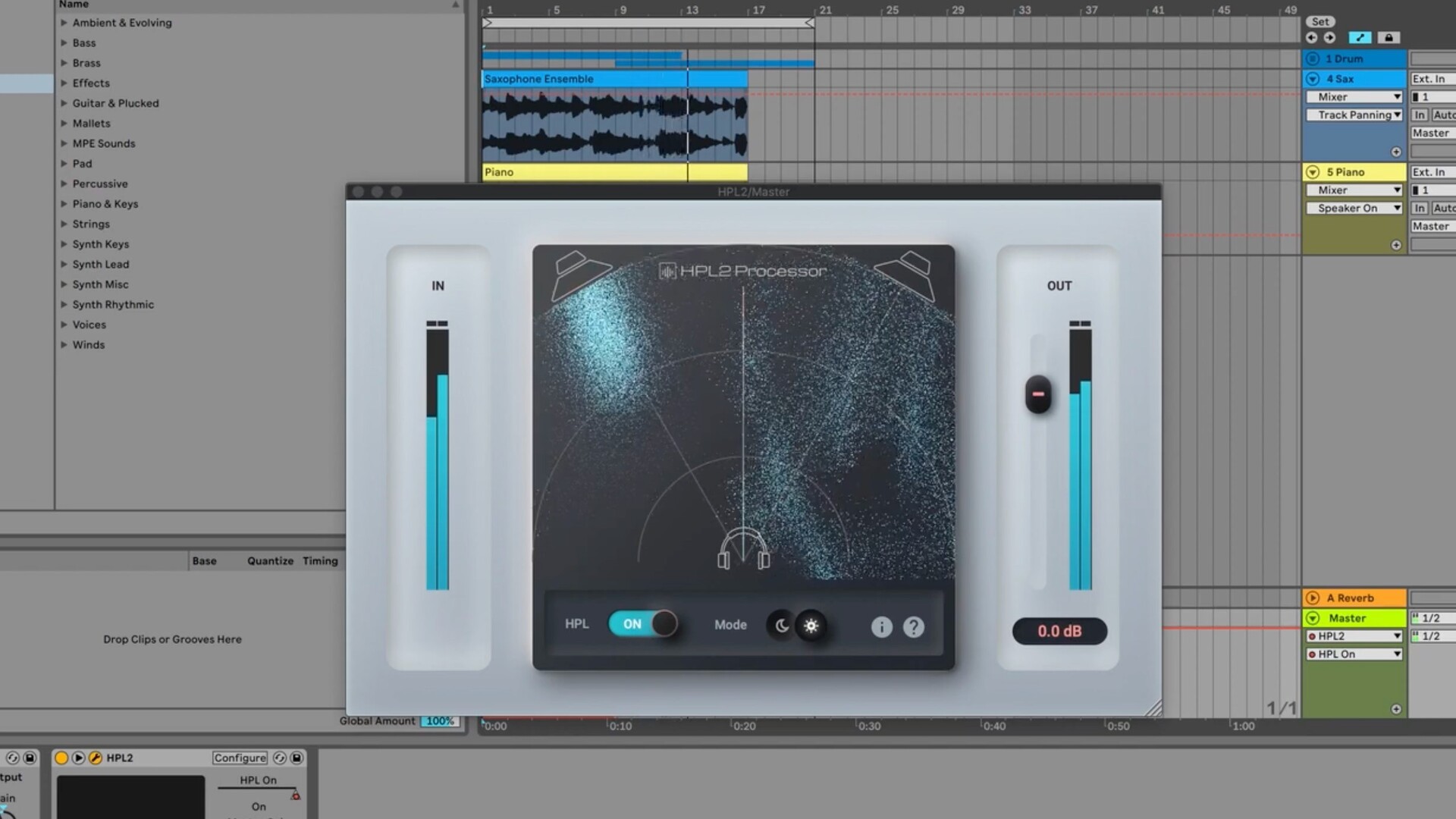Open the Piano track Mixer device chooser
1456x819 pixels.
point(1354,190)
